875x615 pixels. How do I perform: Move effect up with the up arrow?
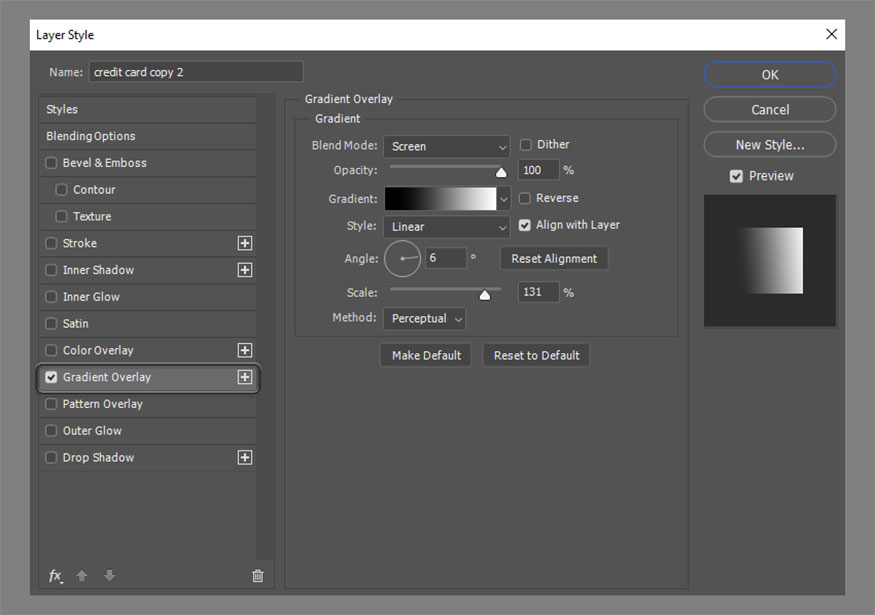point(82,575)
